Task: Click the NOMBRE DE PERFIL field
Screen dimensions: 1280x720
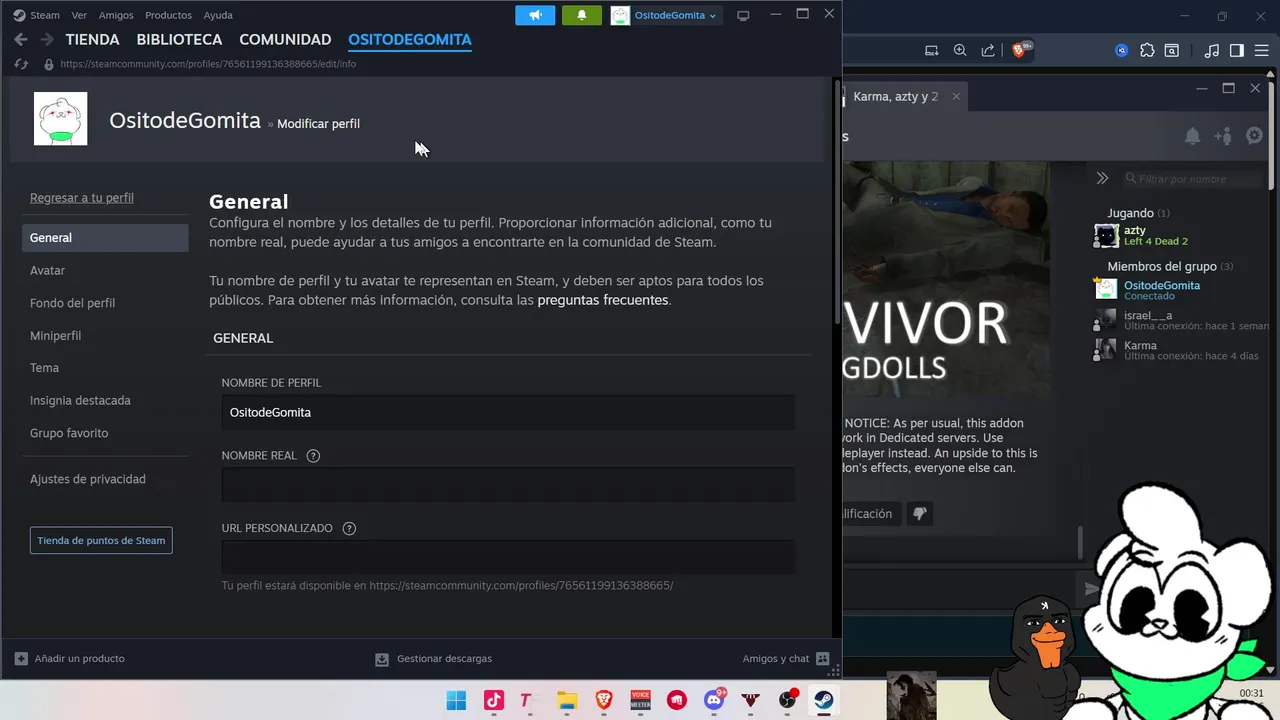Action: click(508, 412)
